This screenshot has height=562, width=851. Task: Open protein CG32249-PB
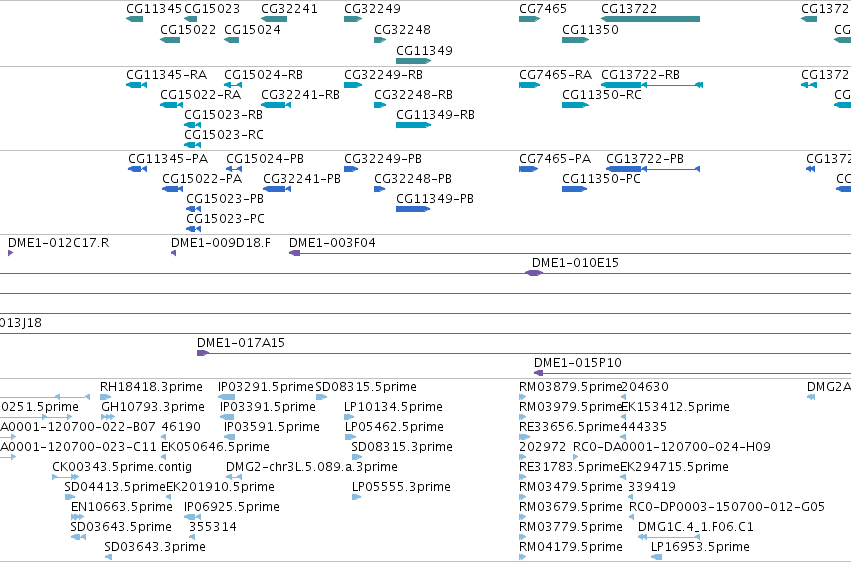tap(383, 159)
